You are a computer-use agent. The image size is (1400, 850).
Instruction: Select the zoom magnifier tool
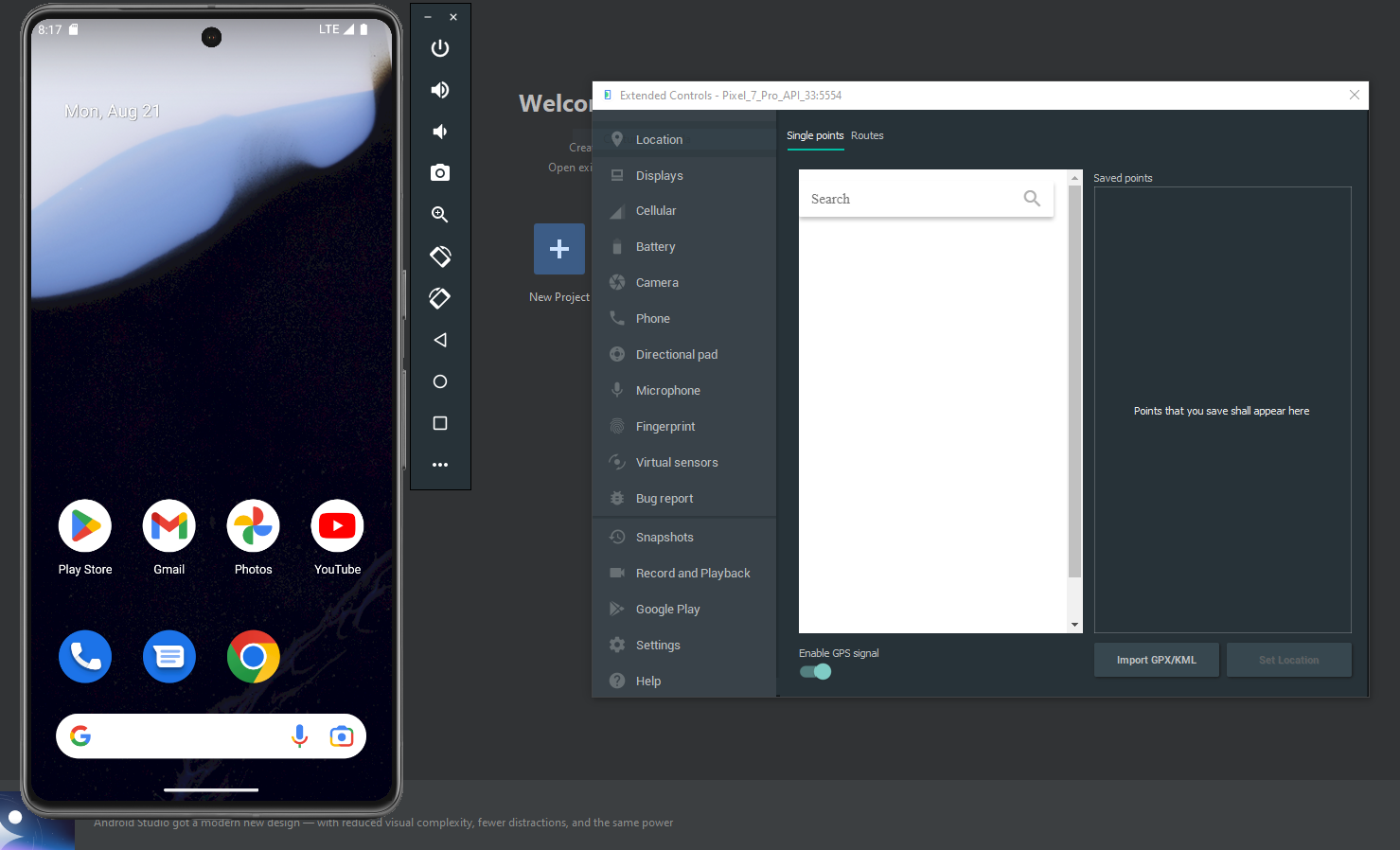click(440, 215)
